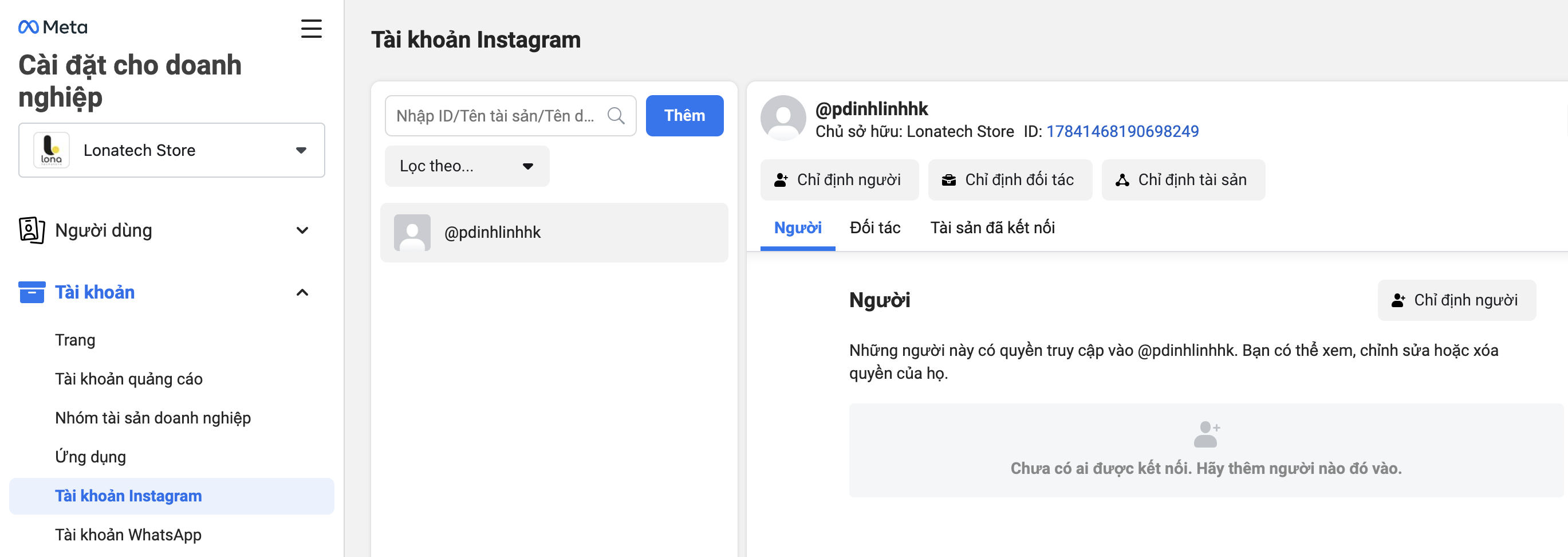Click Chưa có ai được kết nối message
The width and height of the screenshot is (1568, 557).
click(1206, 469)
